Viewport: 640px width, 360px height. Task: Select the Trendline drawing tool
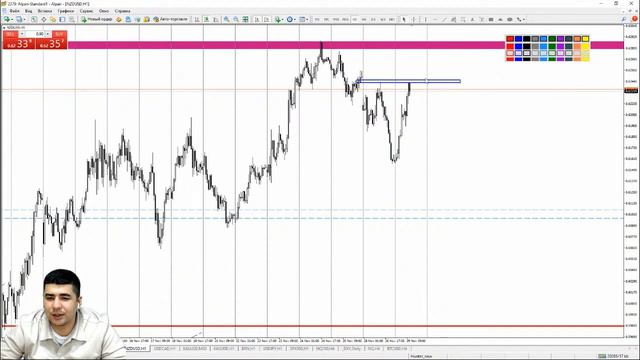coord(444,19)
